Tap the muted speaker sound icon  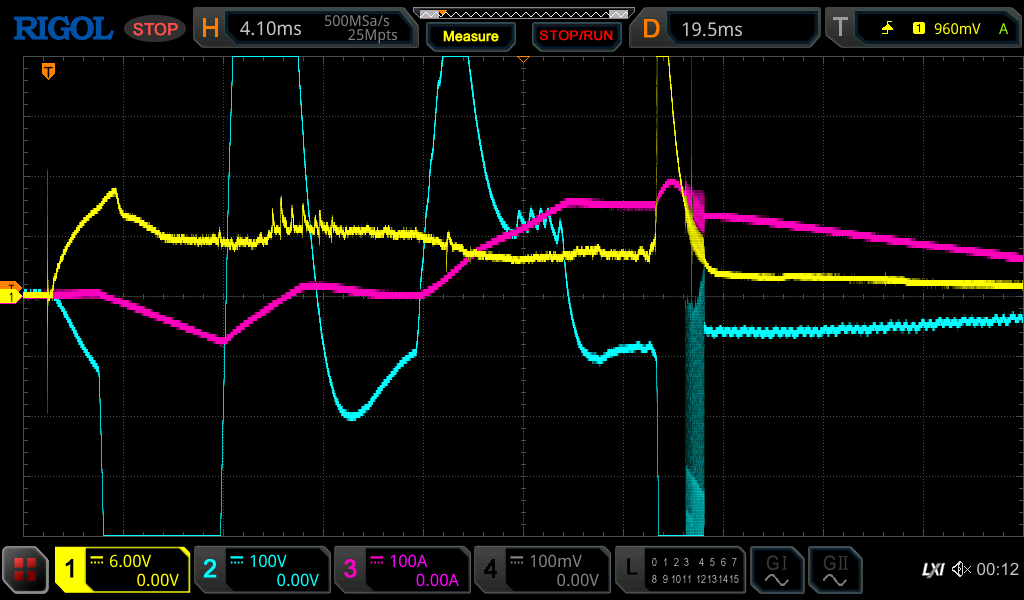(x=961, y=570)
